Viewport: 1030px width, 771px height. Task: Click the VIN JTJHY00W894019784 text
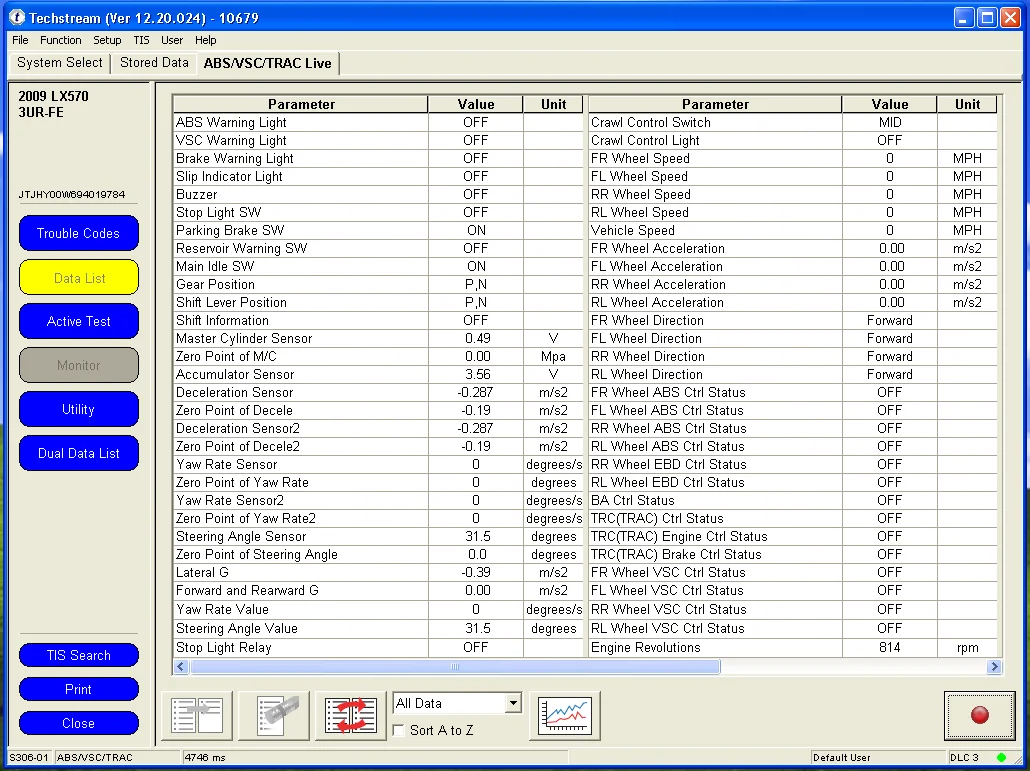coord(72,194)
